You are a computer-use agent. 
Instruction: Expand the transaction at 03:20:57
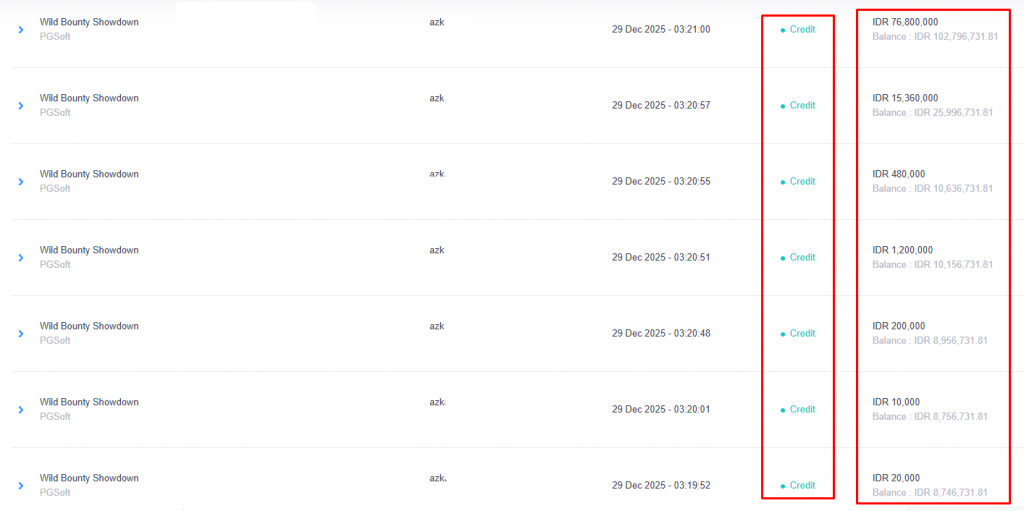(21, 106)
